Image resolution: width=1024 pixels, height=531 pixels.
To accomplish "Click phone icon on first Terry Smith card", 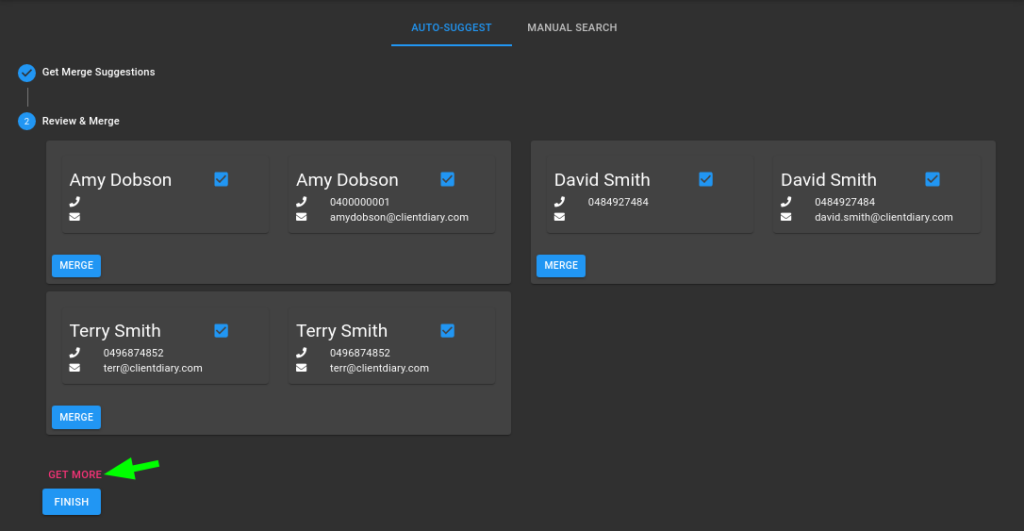I will tap(75, 353).
